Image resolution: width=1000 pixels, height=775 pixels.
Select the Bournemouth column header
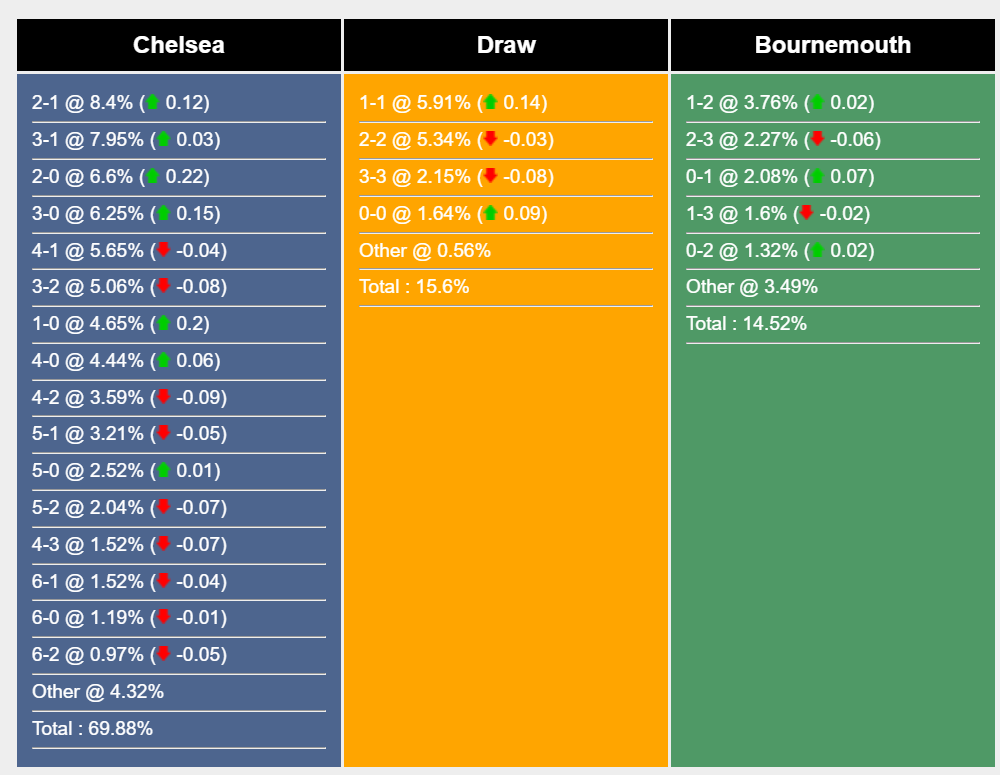tap(833, 45)
